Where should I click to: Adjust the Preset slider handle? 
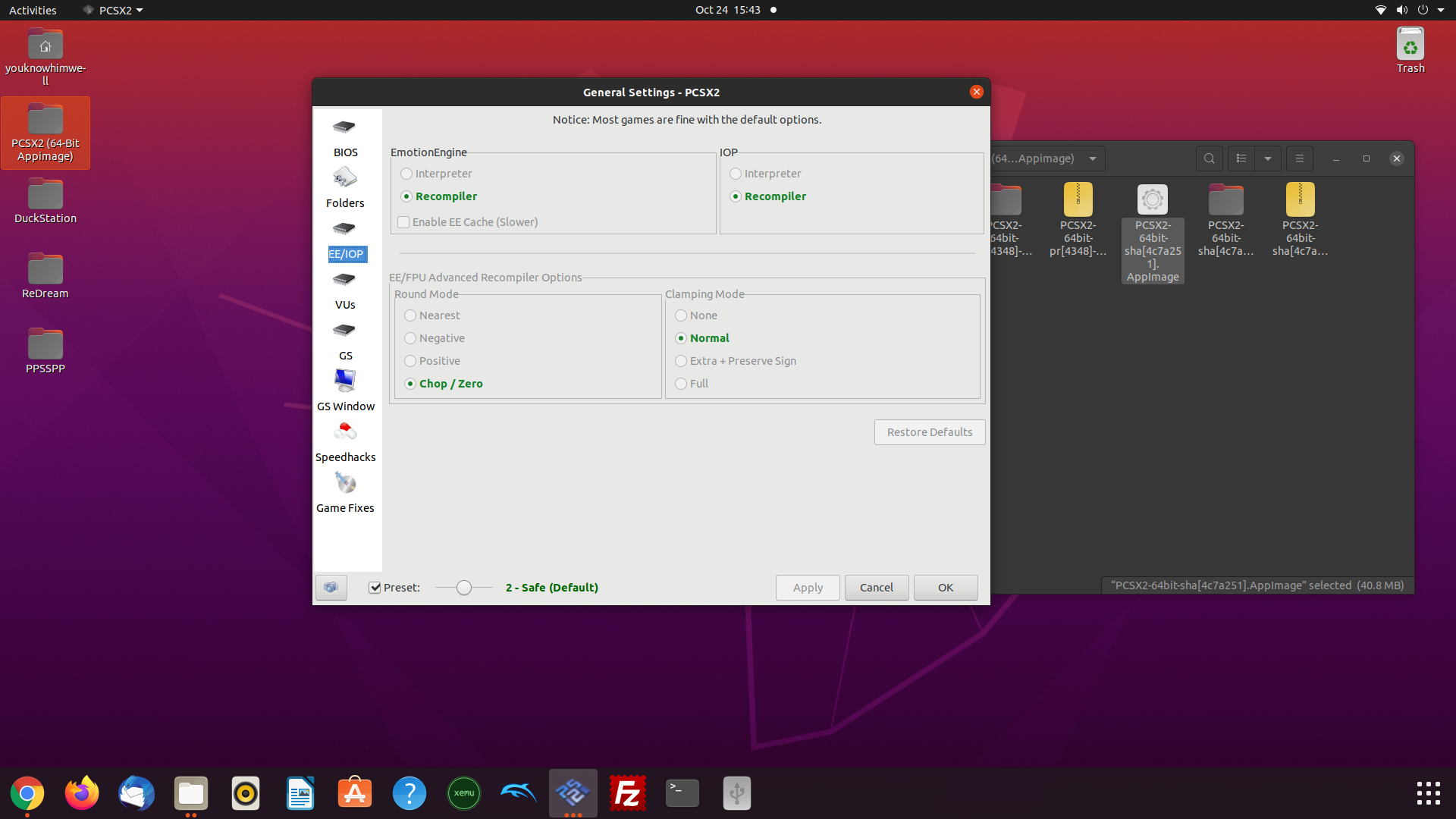tap(464, 588)
